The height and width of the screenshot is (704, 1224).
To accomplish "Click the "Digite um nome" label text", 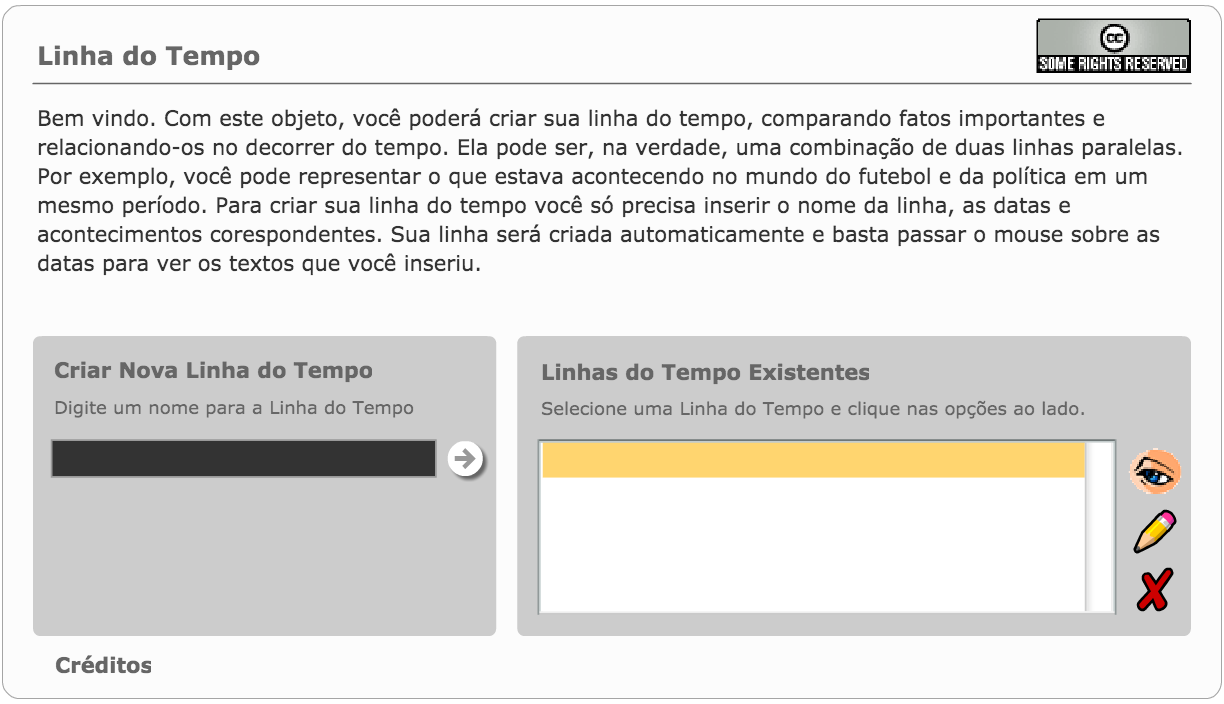I will pos(233,408).
